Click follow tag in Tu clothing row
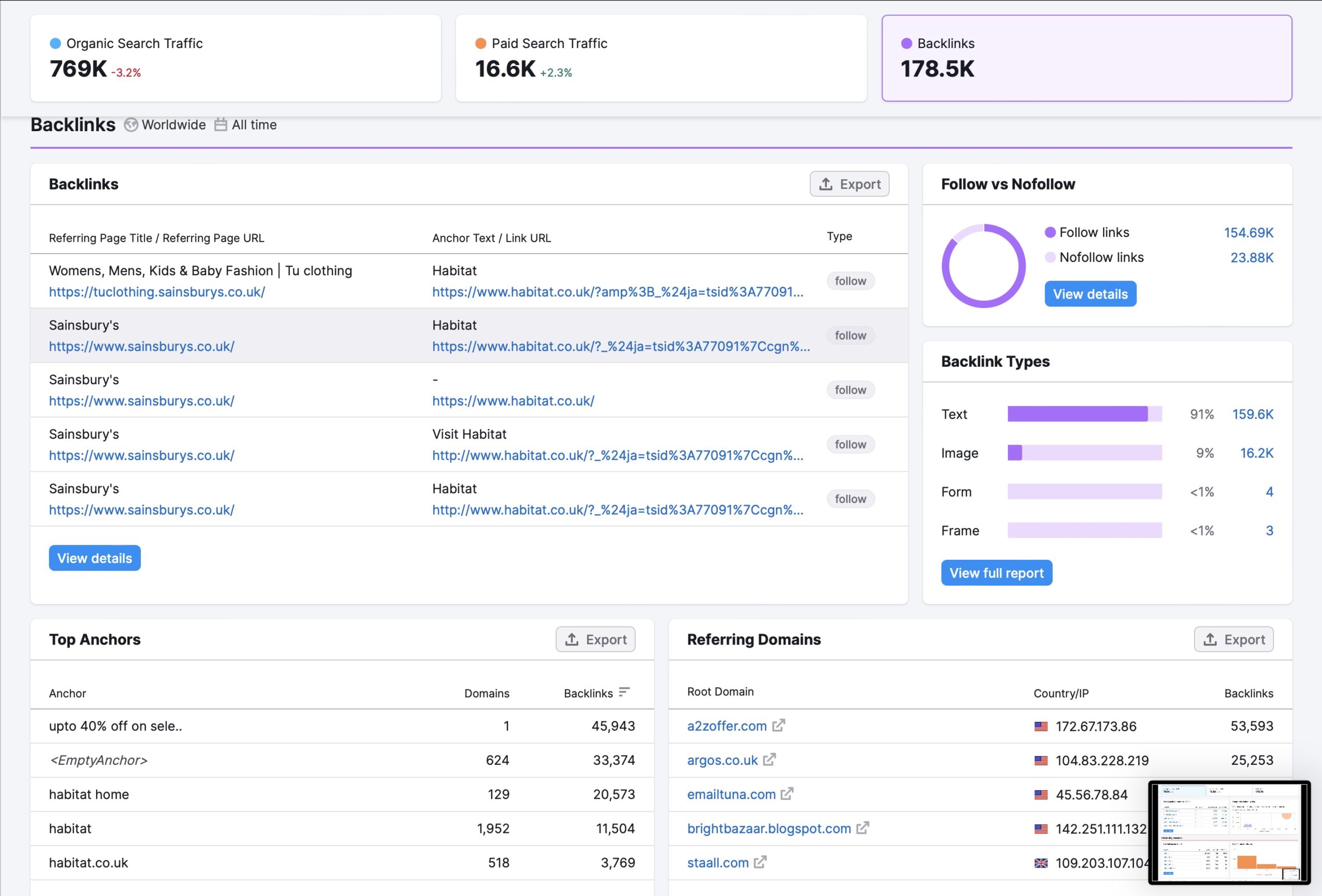This screenshot has width=1322, height=896. tap(851, 281)
